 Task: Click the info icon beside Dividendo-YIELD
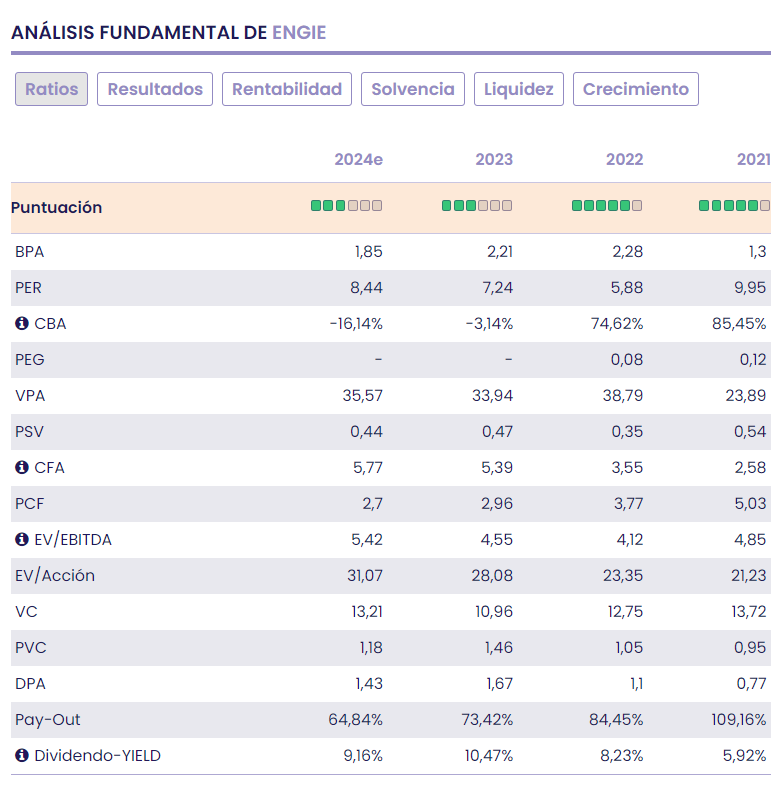[21, 756]
